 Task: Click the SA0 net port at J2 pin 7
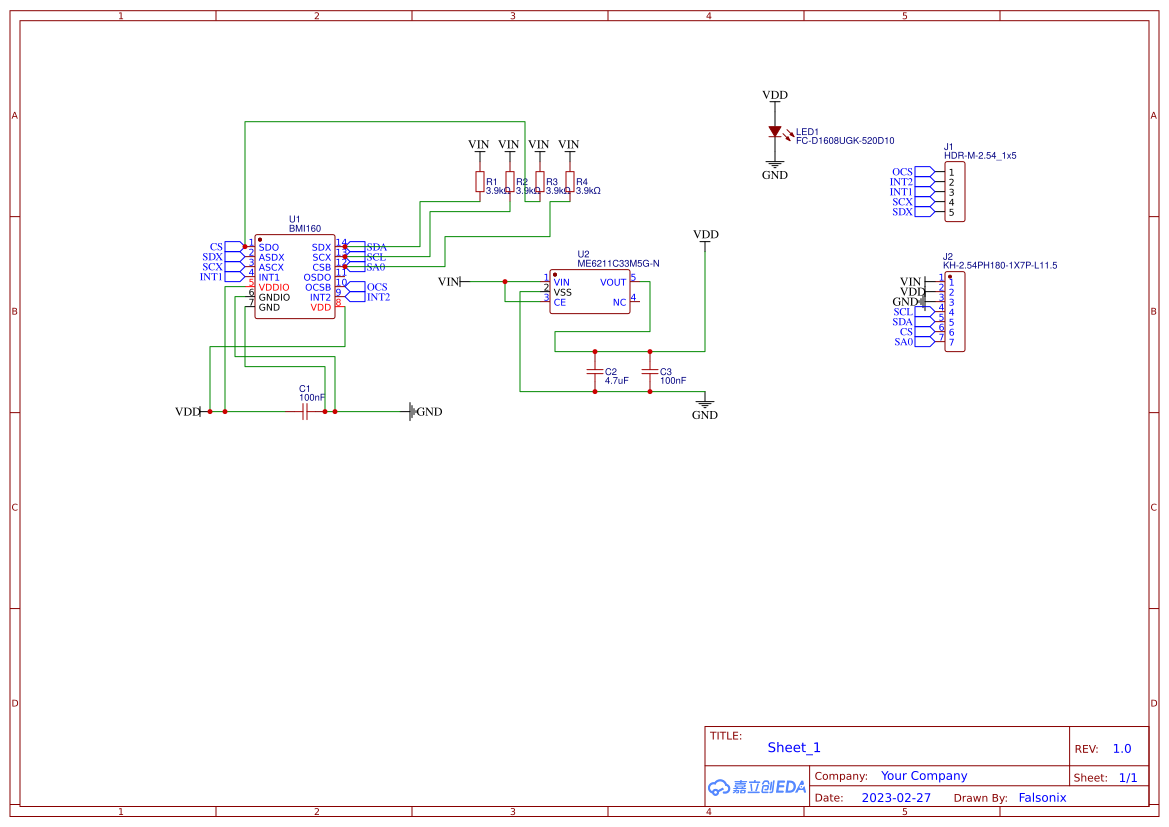pyautogui.click(x=914, y=342)
